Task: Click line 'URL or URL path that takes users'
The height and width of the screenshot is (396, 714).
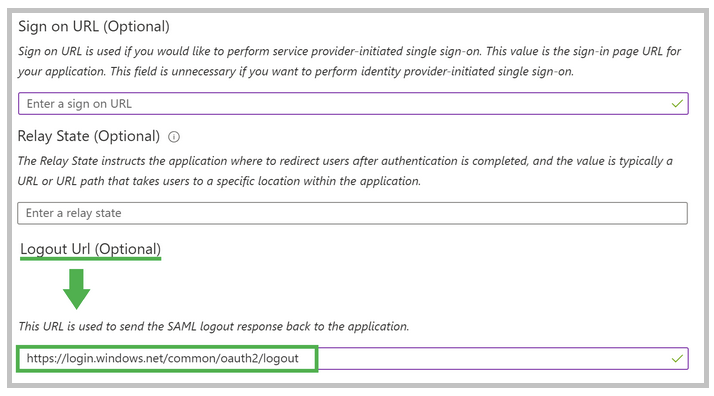Action: [x=219, y=181]
